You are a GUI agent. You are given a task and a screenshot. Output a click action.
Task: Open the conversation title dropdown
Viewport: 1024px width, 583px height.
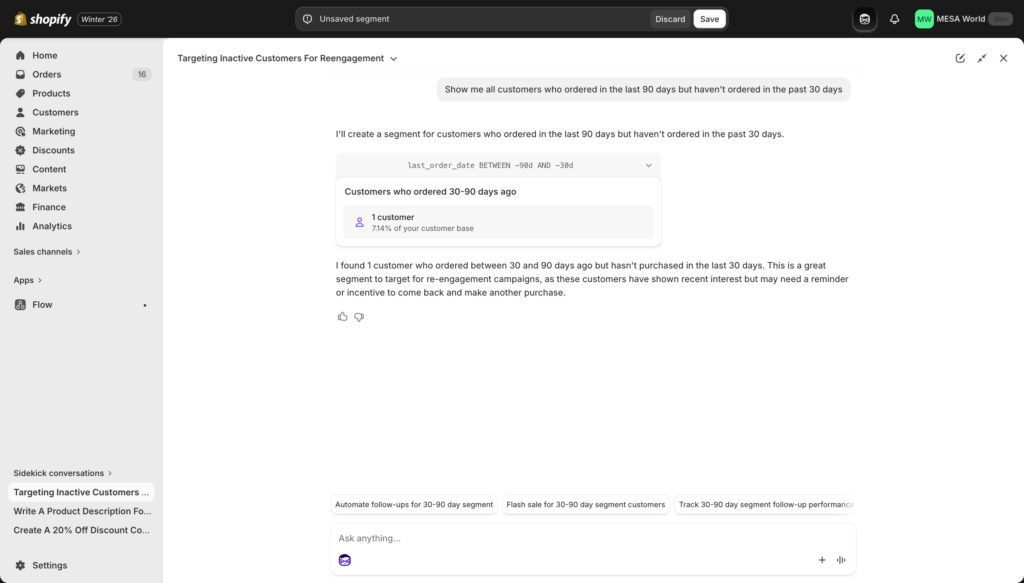point(393,58)
